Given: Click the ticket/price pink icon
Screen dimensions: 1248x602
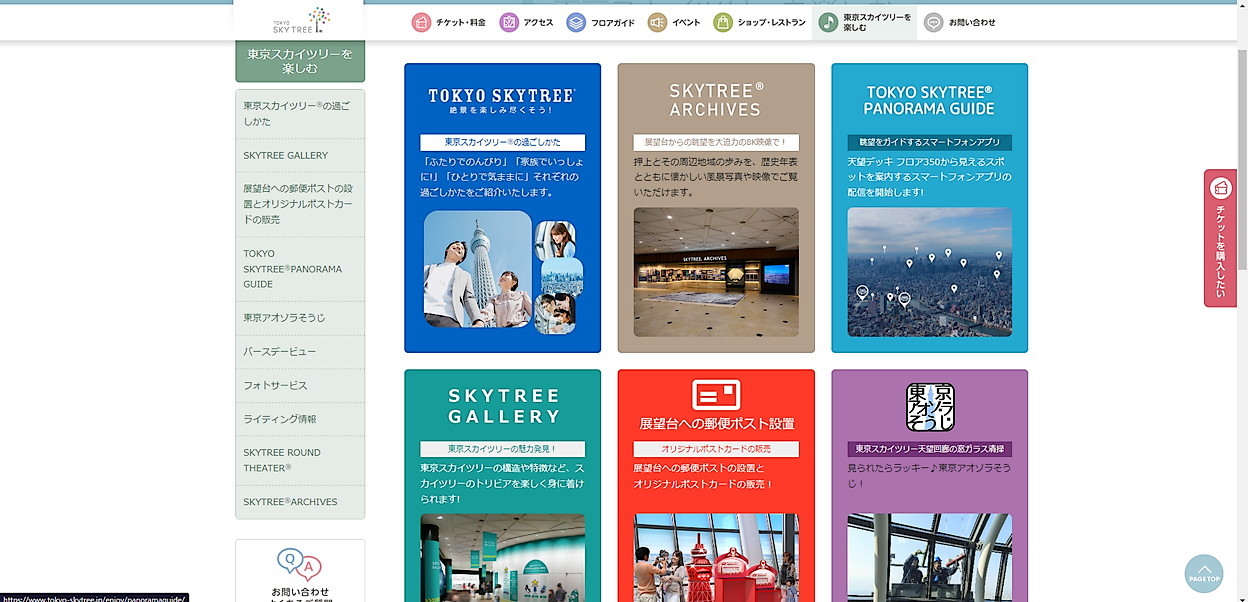Looking at the screenshot, I should pos(421,22).
